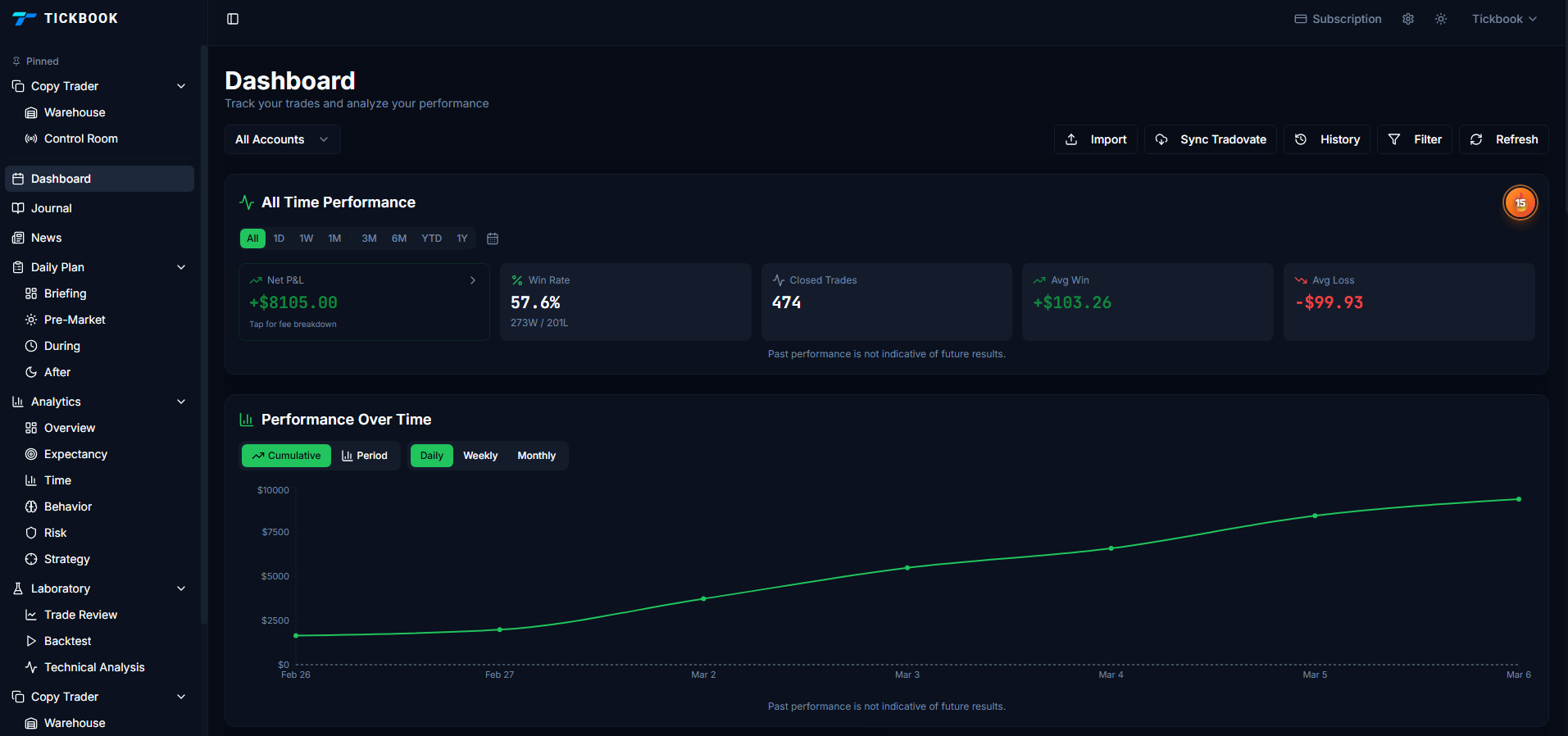Viewport: 1568px width, 736px height.
Task: Collapse the Laboratory section chevron
Action: pyautogui.click(x=181, y=588)
